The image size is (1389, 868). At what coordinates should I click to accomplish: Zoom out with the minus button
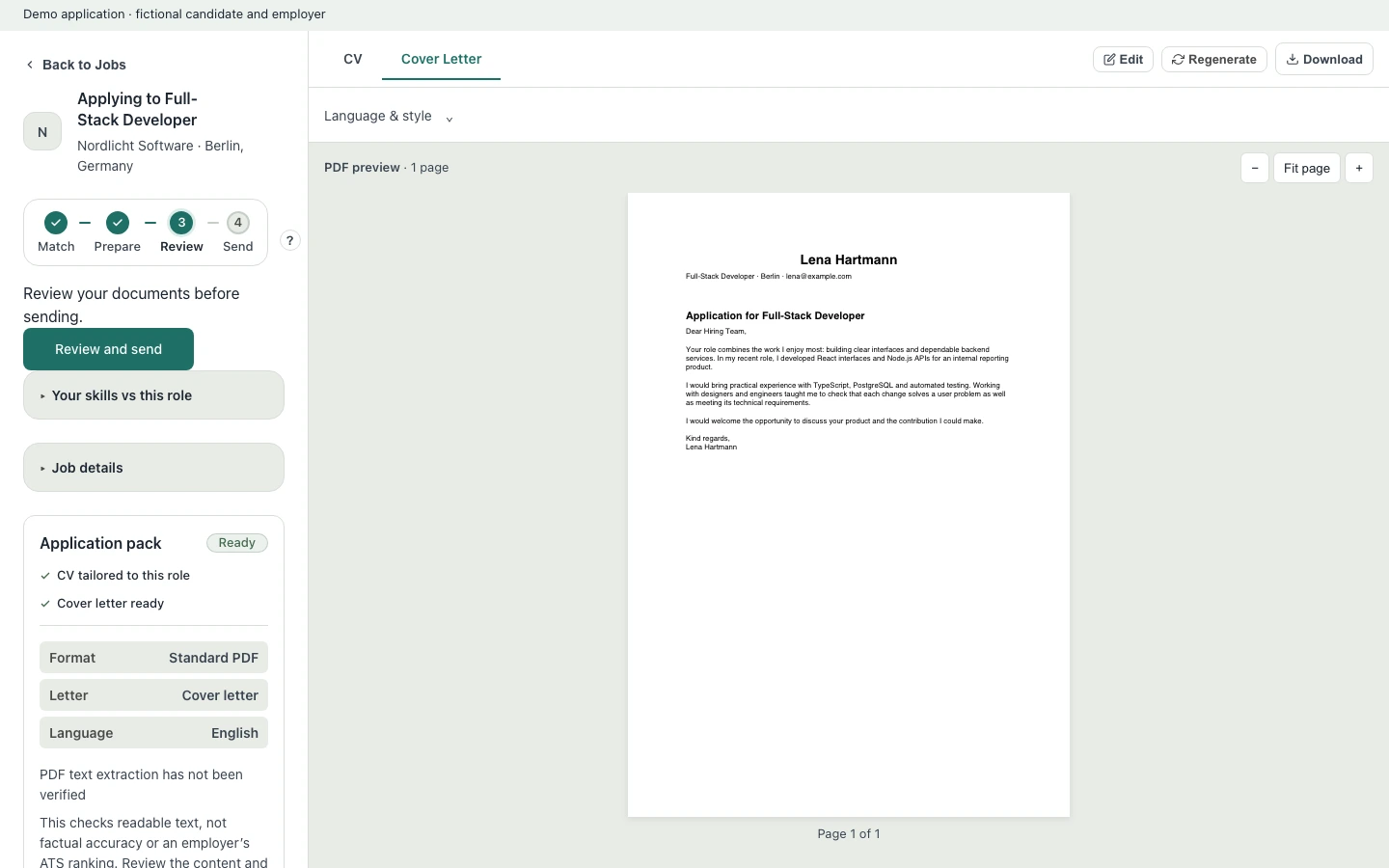click(x=1254, y=168)
